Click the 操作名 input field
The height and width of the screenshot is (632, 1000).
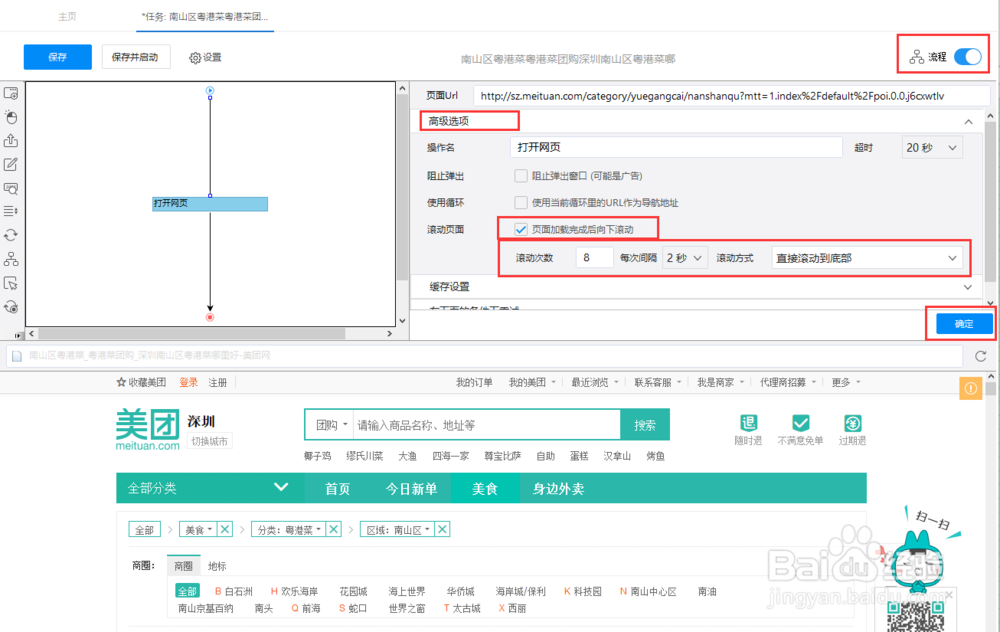676,147
